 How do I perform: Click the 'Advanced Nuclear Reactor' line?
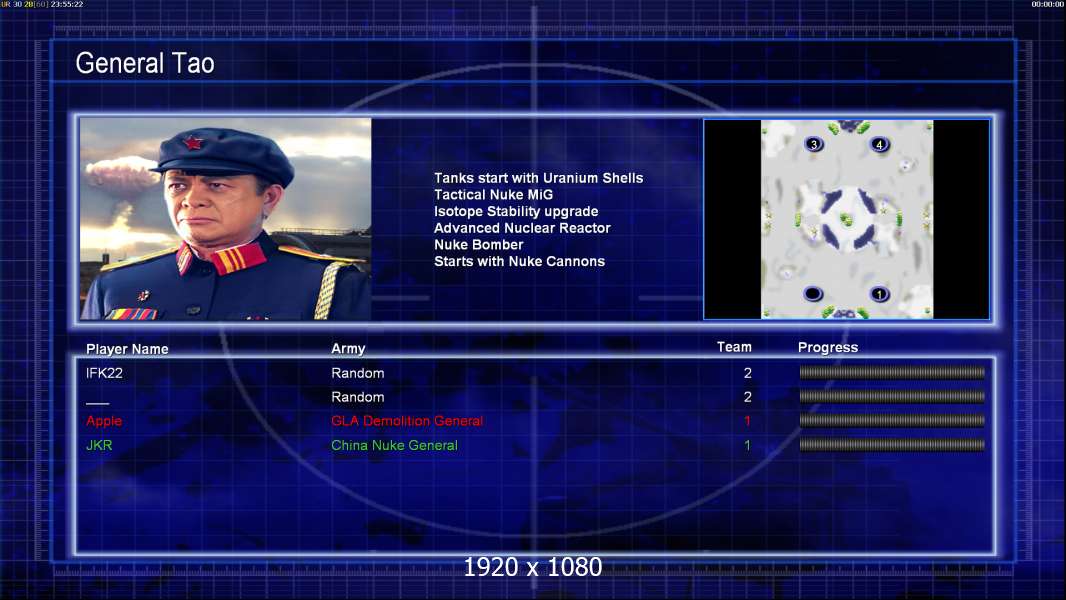tap(522, 228)
